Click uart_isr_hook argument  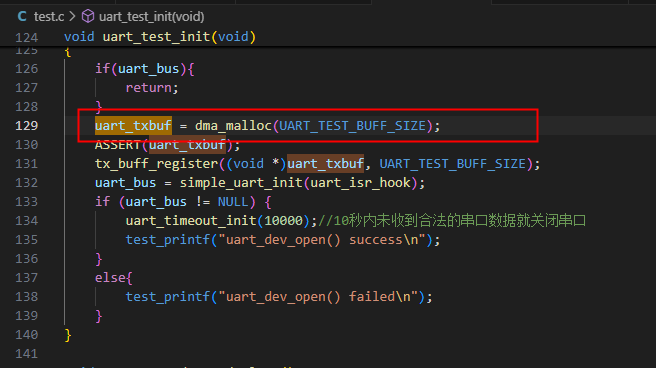click(x=360, y=183)
